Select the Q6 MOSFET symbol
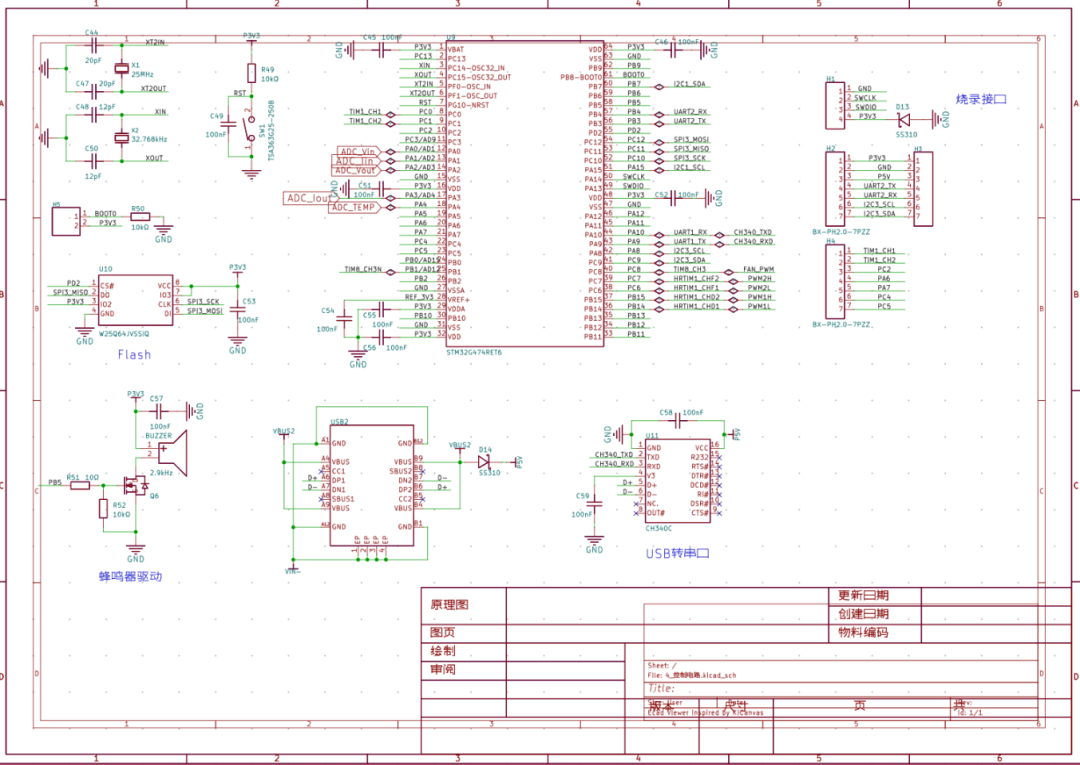The height and width of the screenshot is (765, 1080). pyautogui.click(x=136, y=485)
